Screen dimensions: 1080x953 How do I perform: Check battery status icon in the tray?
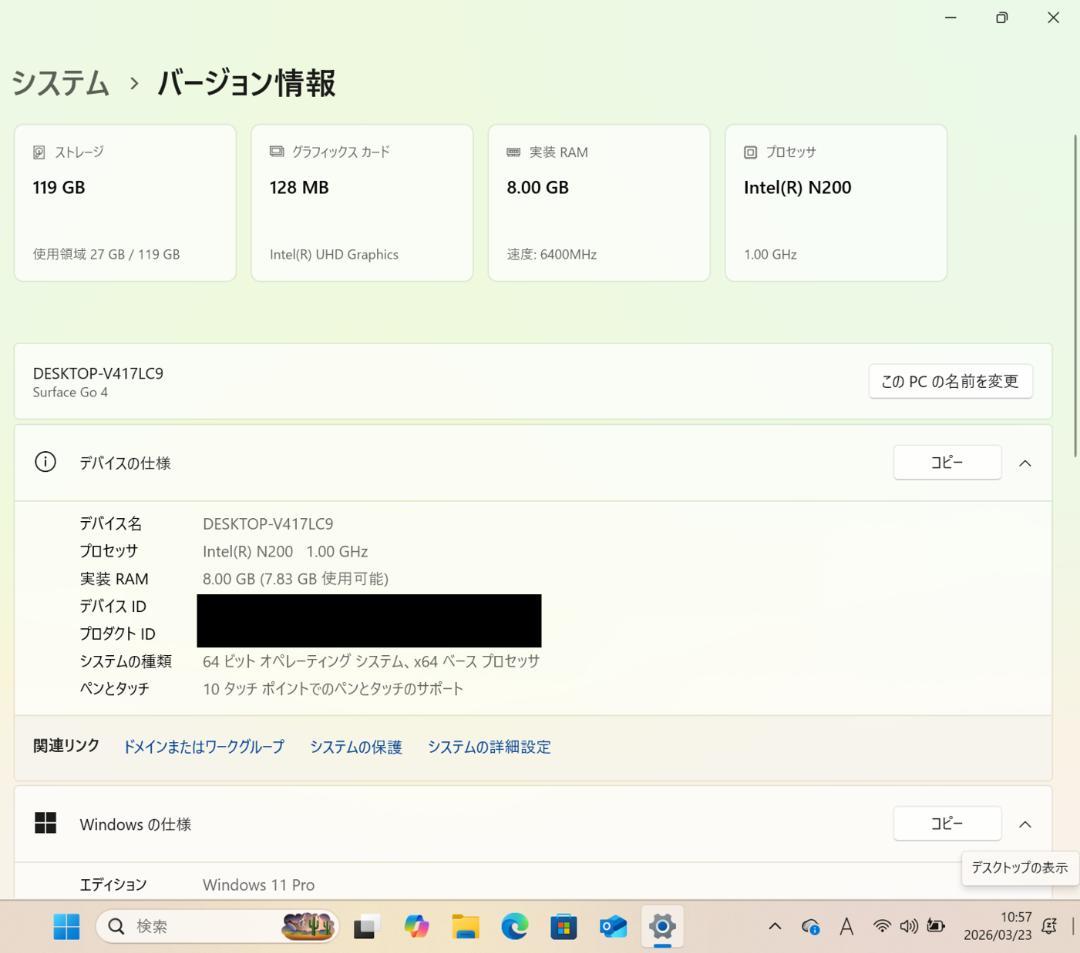click(x=935, y=926)
